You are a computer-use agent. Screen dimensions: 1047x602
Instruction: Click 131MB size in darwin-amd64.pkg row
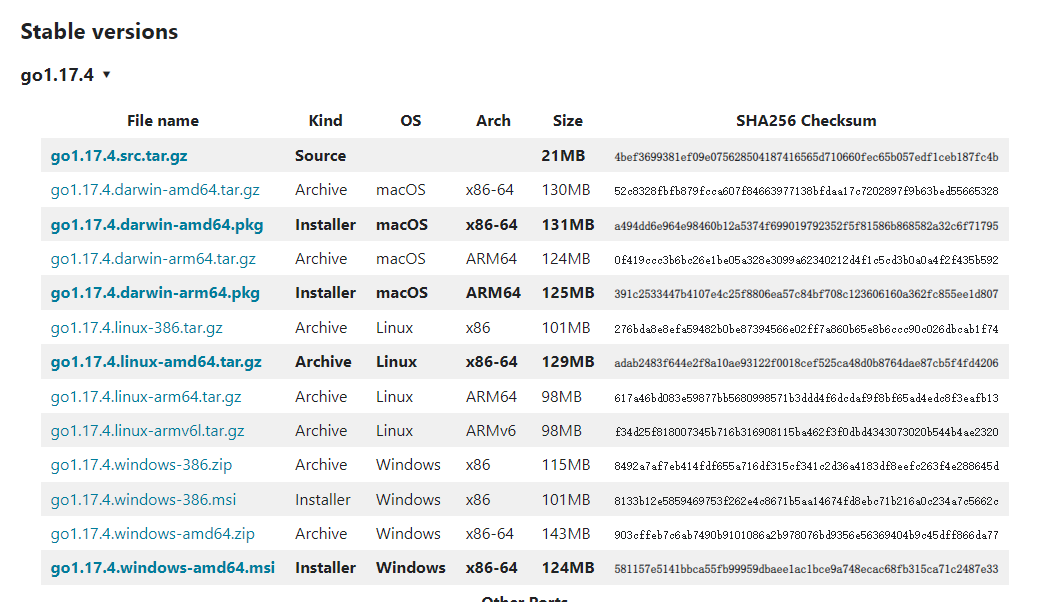(x=568, y=225)
